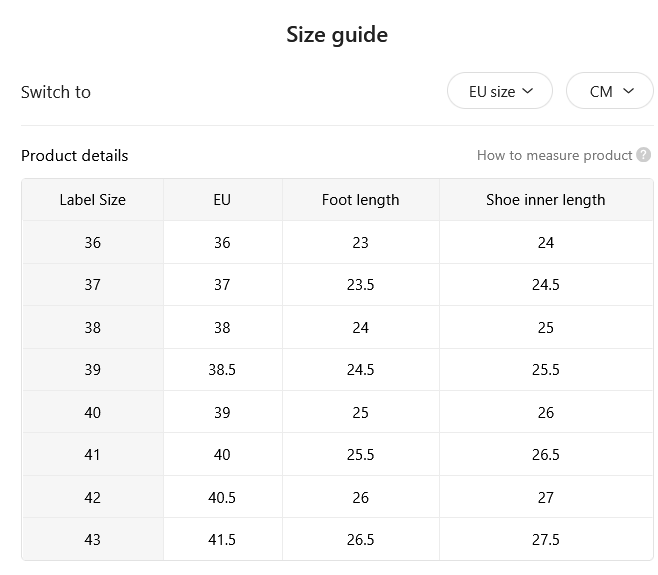Click the chevron beside EU size

[x=527, y=91]
